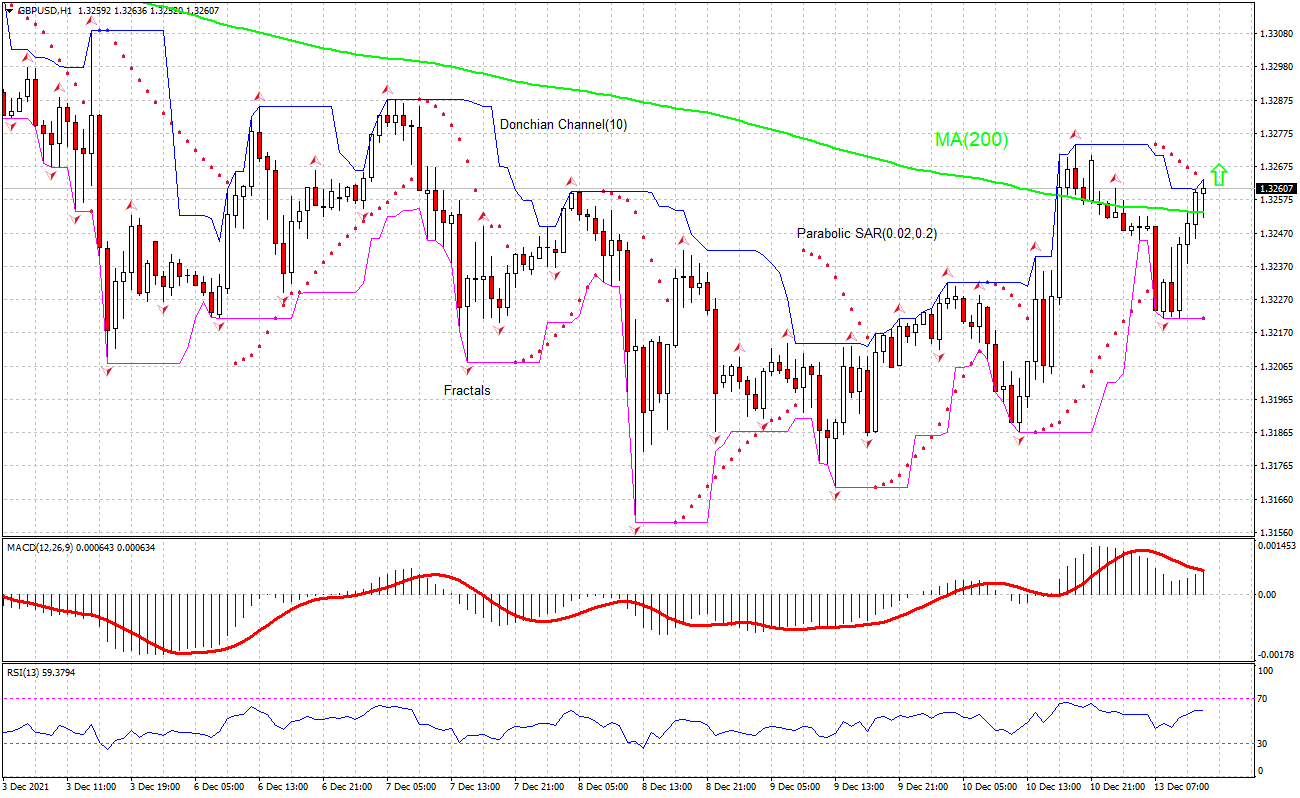Image resolution: width=1300 pixels, height=798 pixels.
Task: Click the Fractals text label on the chart
Action: point(465,390)
